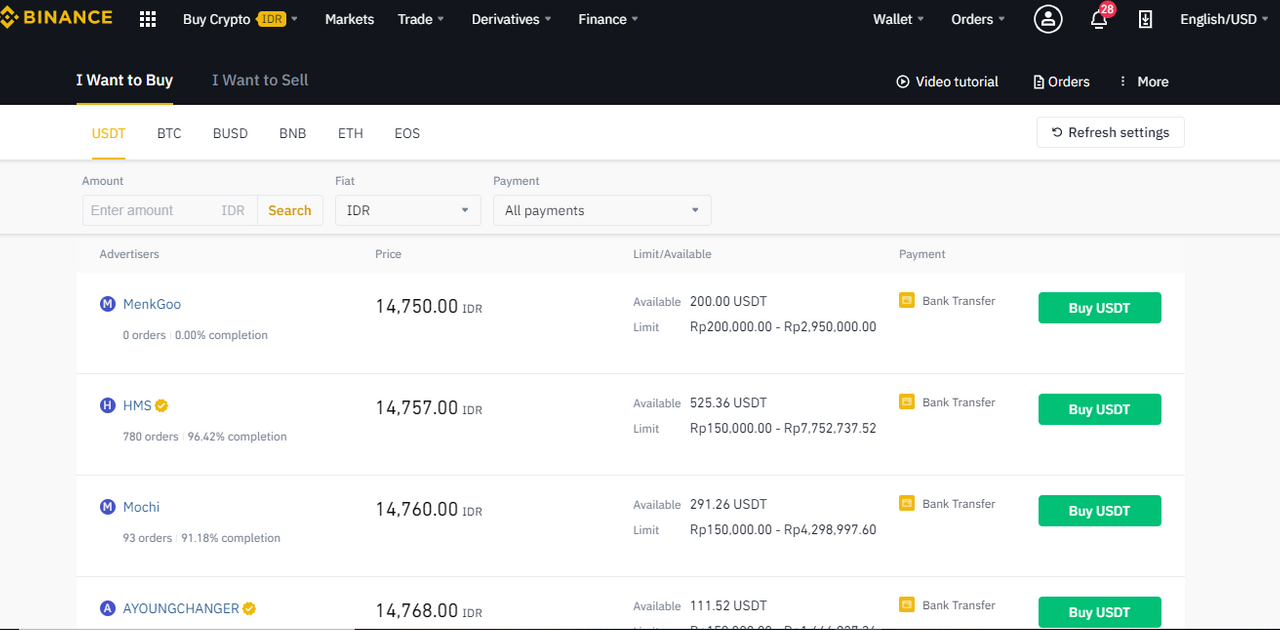Click the price 14,750.00 IDR
The image size is (1280, 630).
point(429,306)
